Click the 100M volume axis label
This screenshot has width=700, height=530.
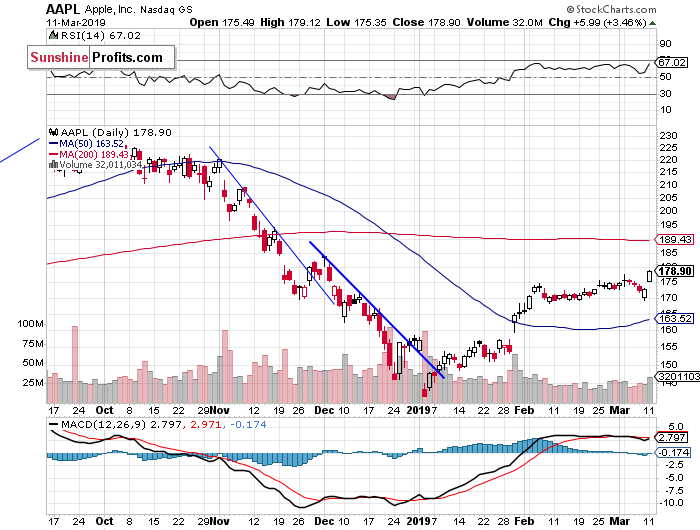click(30, 324)
